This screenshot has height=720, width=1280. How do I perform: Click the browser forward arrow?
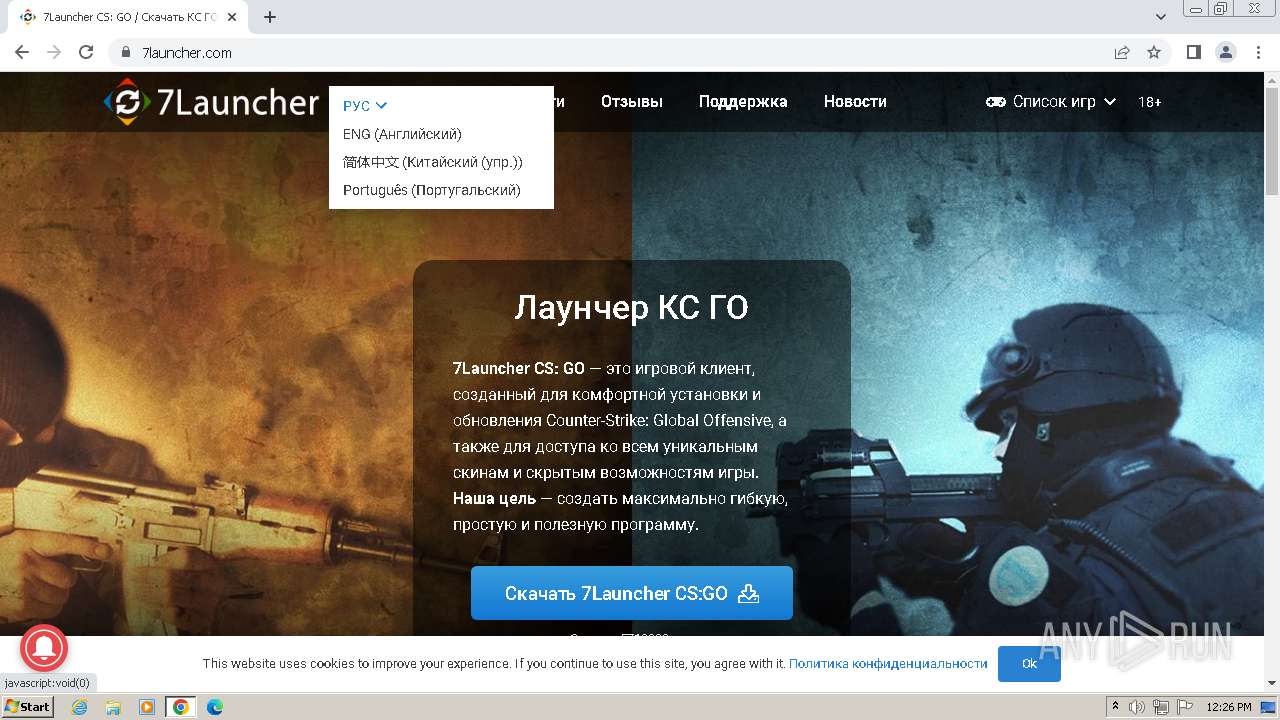(x=54, y=52)
